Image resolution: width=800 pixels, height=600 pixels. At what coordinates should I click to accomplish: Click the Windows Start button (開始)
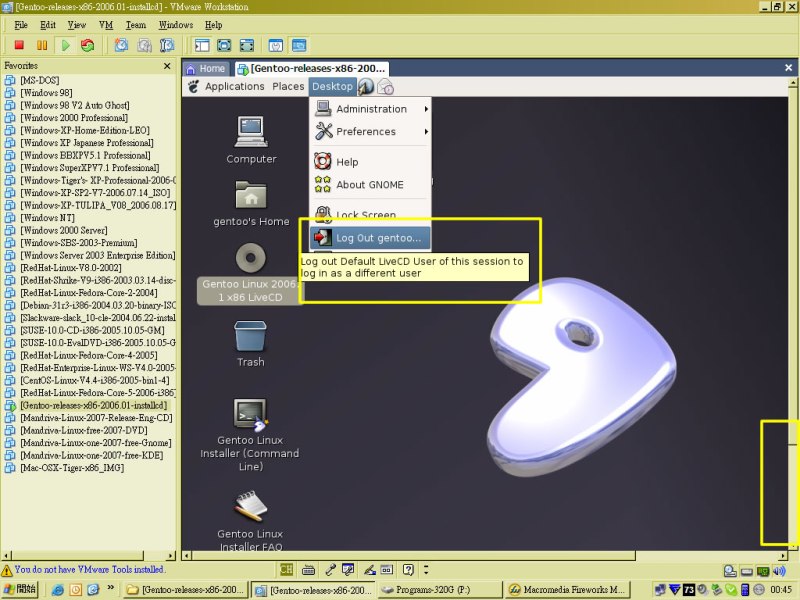20,589
